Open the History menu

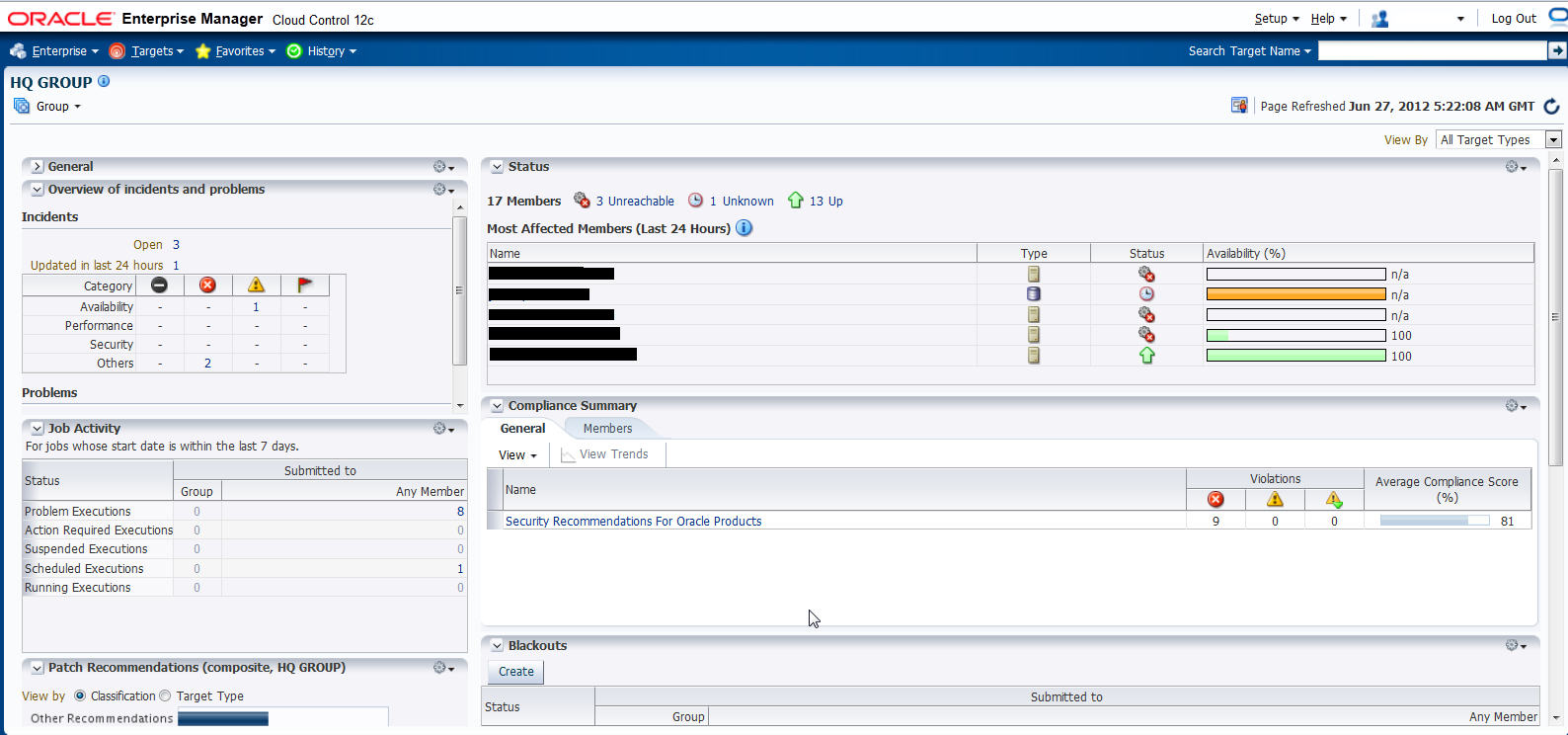[x=321, y=51]
